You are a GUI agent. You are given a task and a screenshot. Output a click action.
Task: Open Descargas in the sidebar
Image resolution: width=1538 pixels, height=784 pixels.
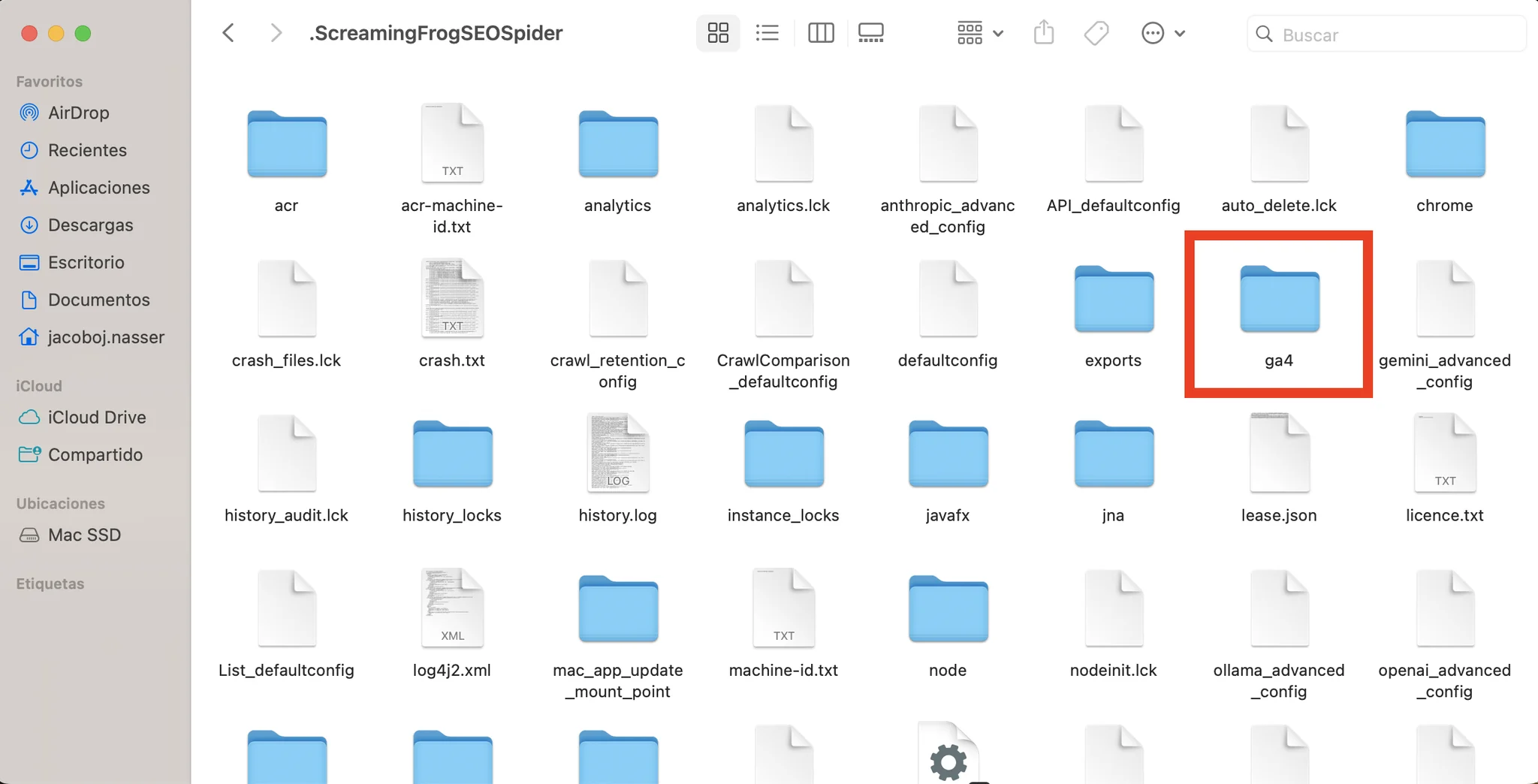click(90, 225)
